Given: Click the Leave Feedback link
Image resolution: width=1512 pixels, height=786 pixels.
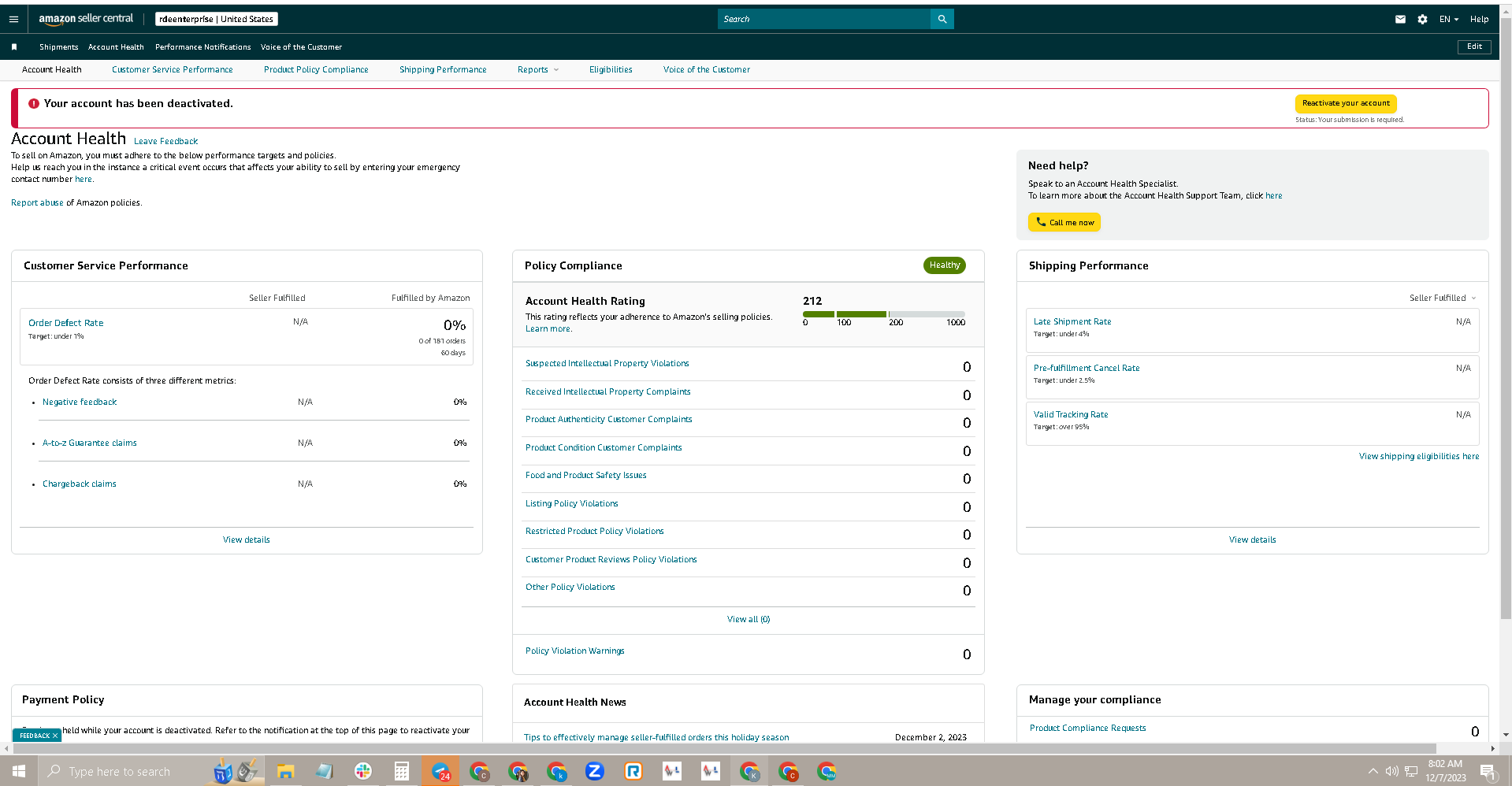Looking at the screenshot, I should pos(165,142).
